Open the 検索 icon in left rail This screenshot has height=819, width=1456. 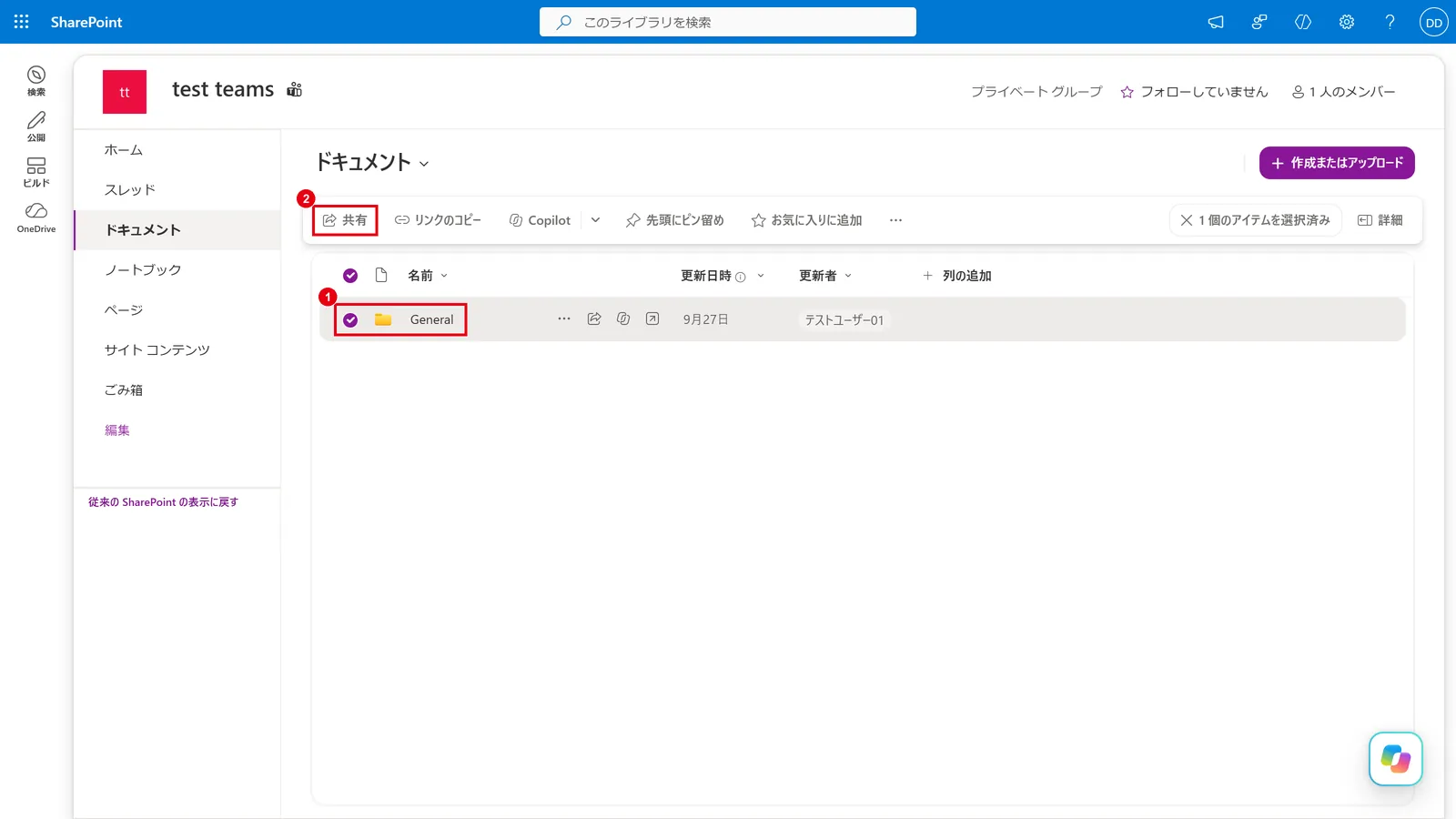click(x=36, y=80)
